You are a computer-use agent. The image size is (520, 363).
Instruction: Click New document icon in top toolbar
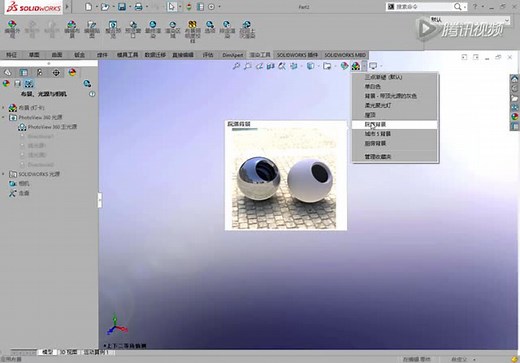pyautogui.click(x=88, y=7)
